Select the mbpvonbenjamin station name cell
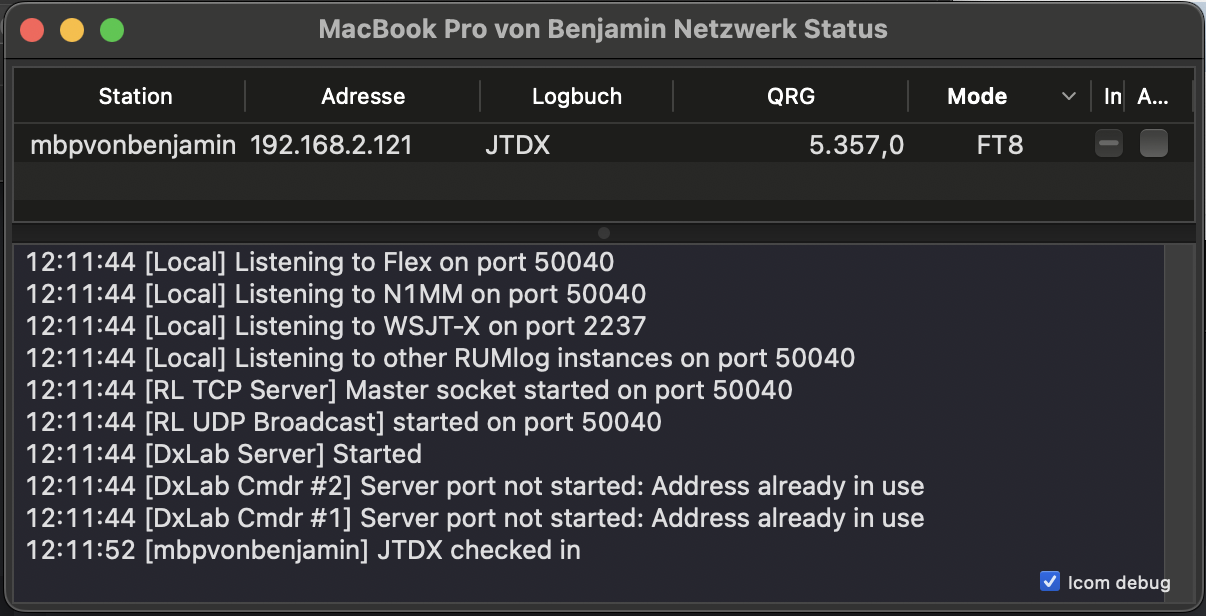Viewport: 1206px width, 616px height. pyautogui.click(x=133, y=145)
